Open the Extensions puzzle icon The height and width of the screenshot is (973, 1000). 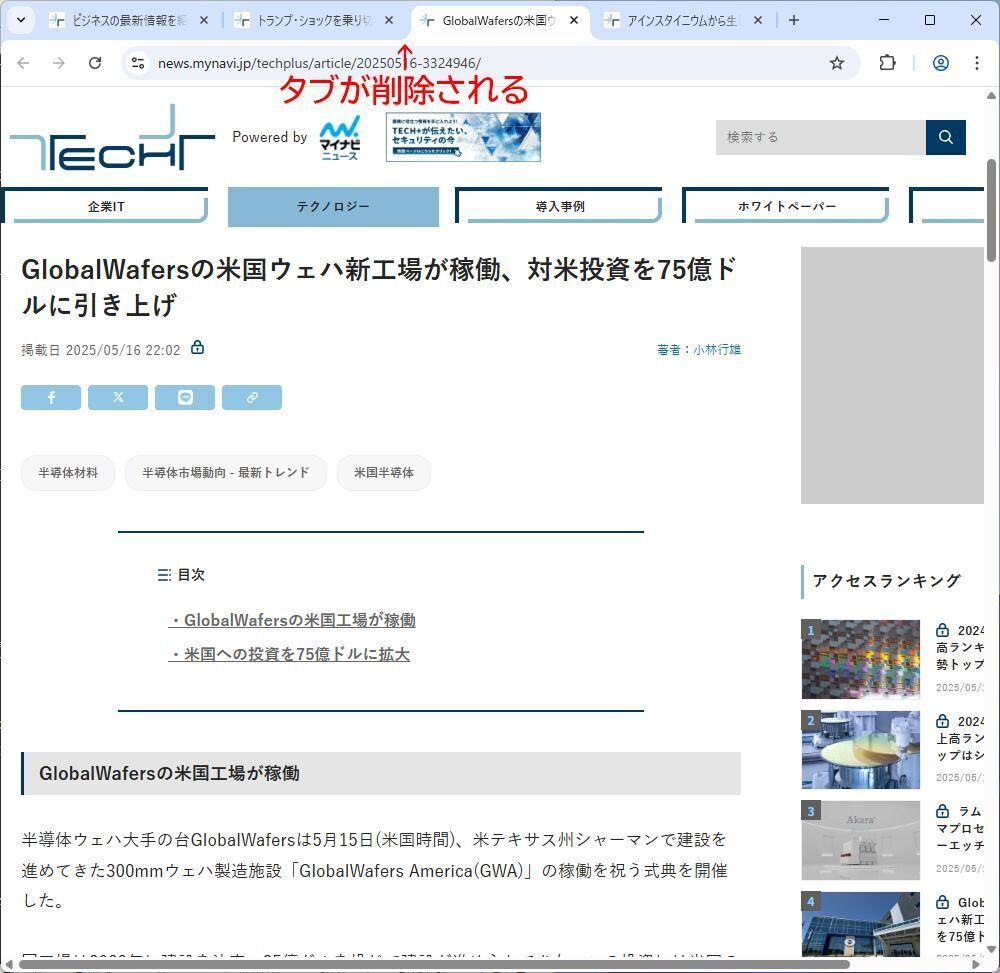[887, 62]
